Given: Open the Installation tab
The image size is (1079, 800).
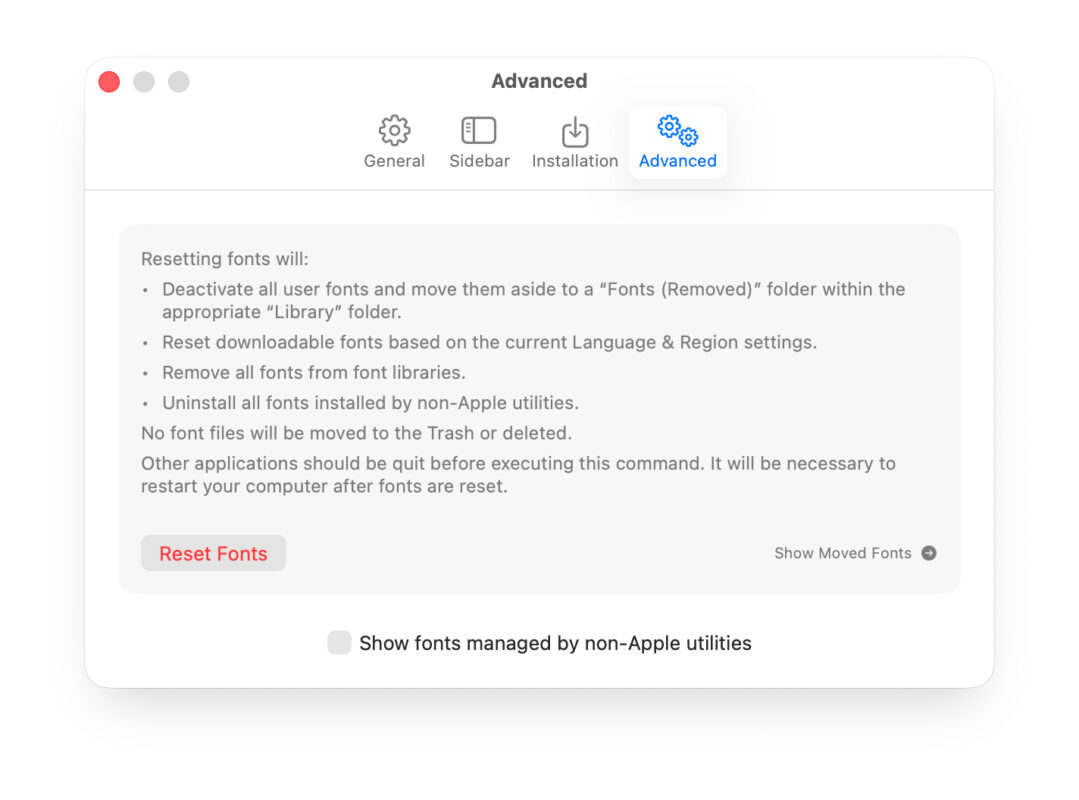Looking at the screenshot, I should 575,142.
